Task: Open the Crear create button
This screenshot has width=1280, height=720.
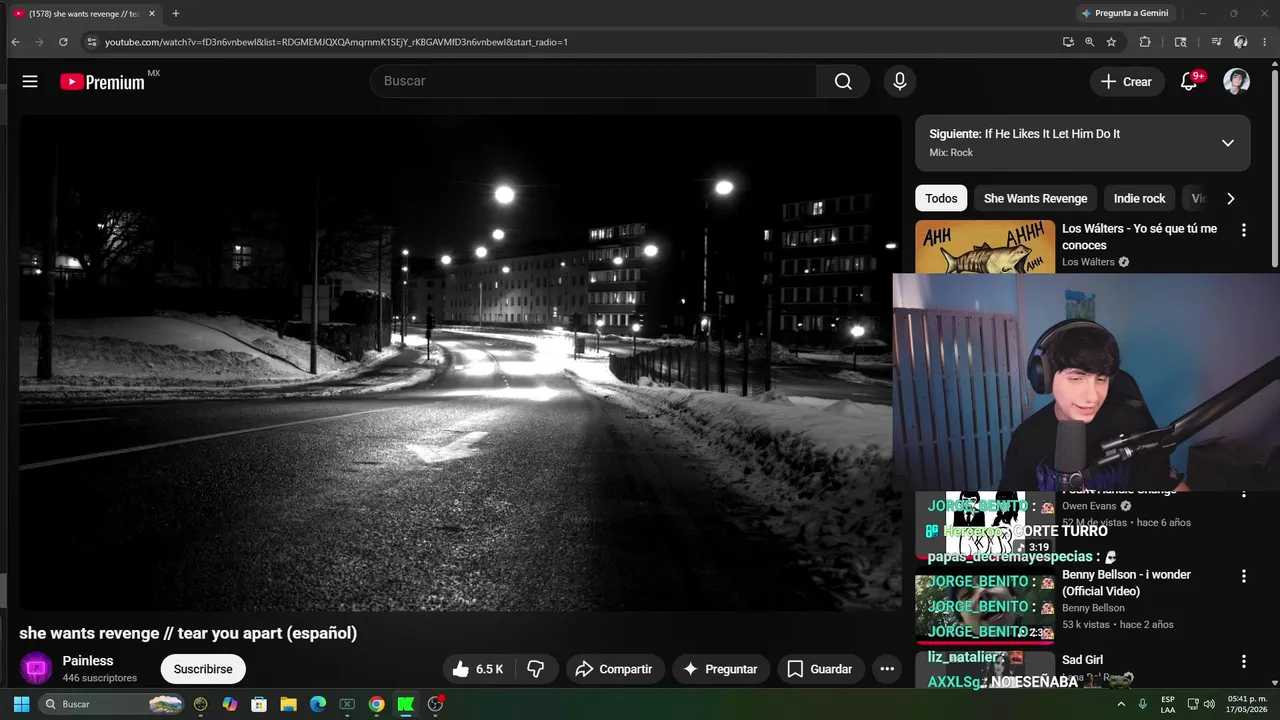Action: pos(1127,82)
